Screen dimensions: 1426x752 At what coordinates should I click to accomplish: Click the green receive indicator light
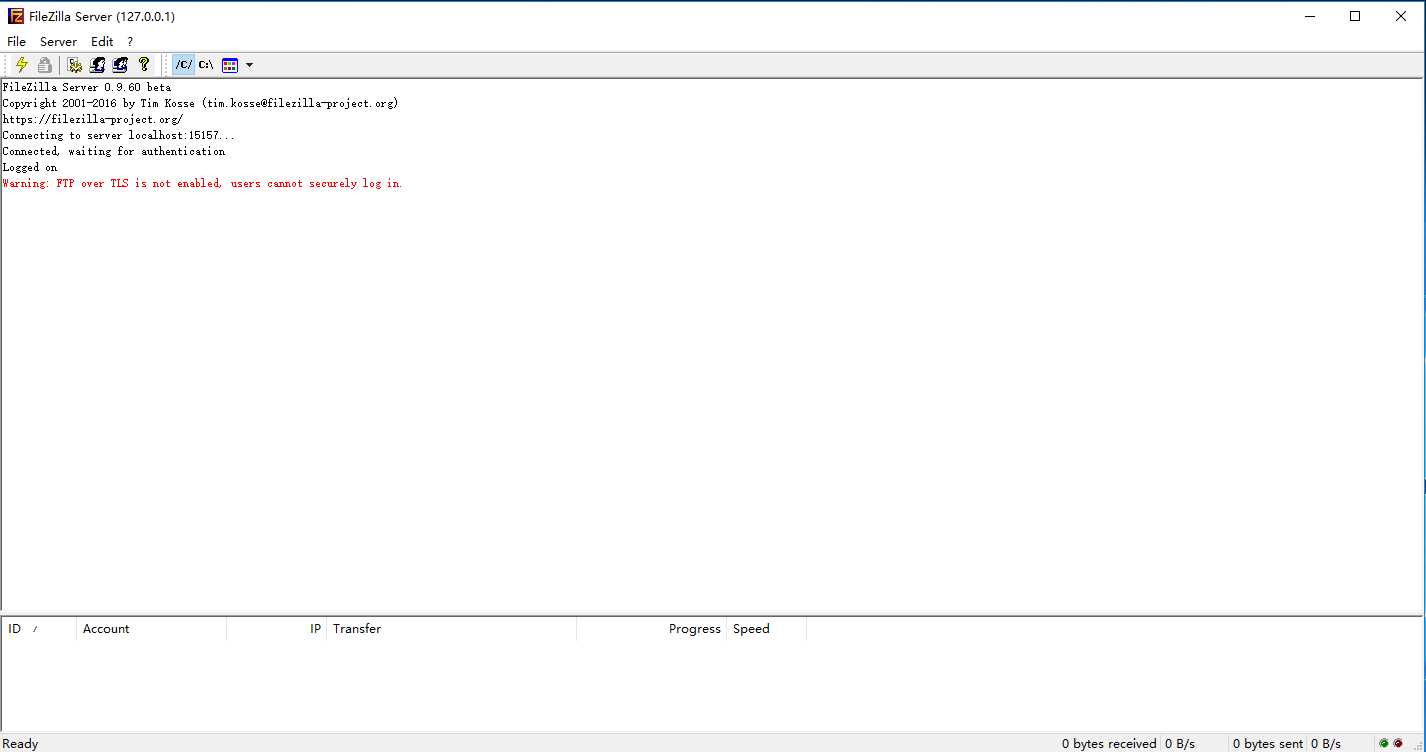point(1384,744)
